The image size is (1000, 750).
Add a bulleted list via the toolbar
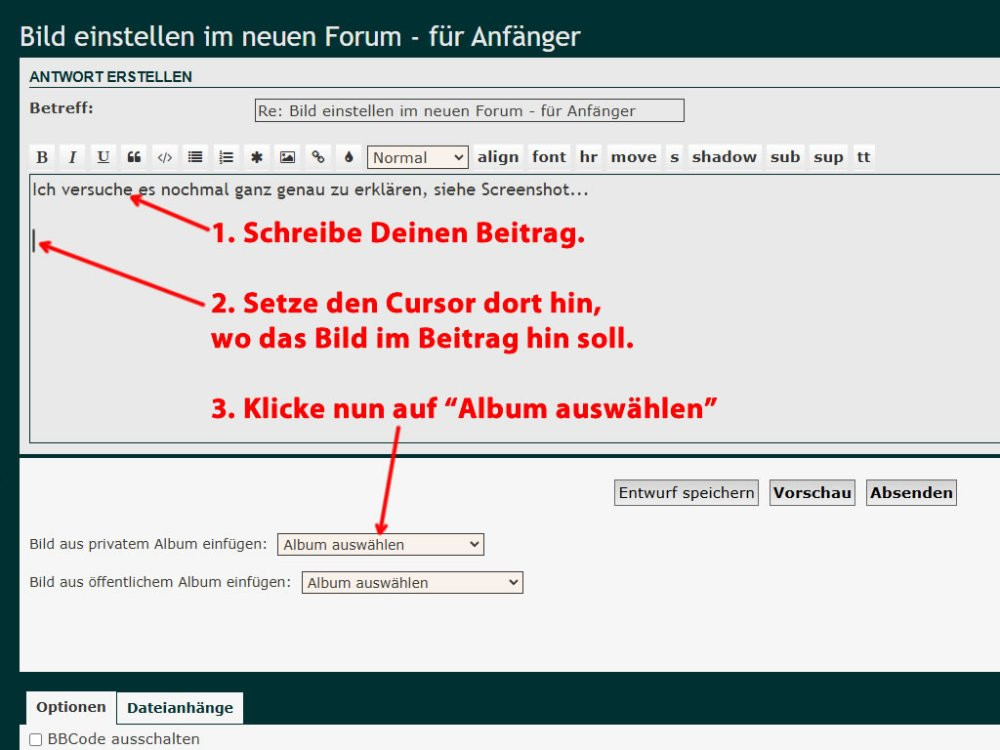coord(195,157)
